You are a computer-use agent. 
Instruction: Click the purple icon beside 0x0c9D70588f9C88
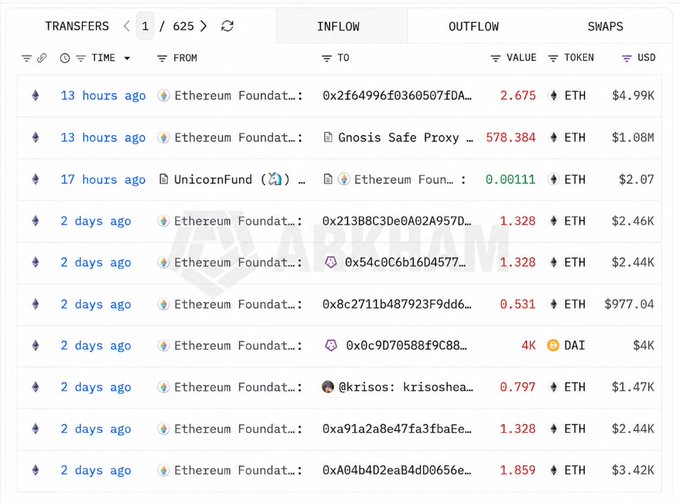pyautogui.click(x=331, y=345)
